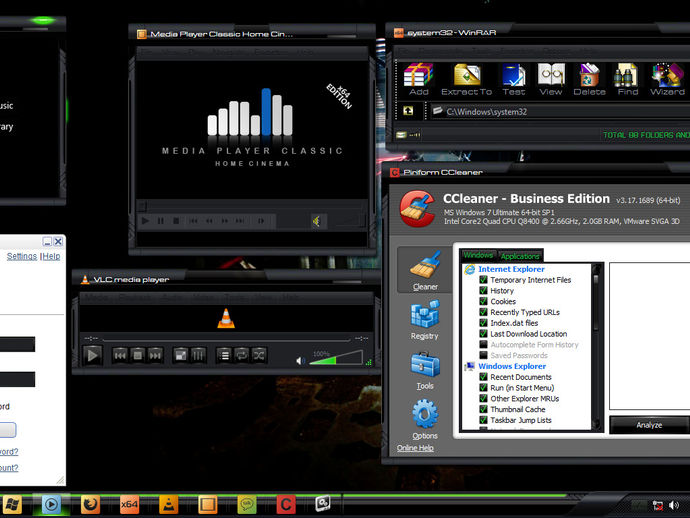The width and height of the screenshot is (690, 518).
Task: Click Stop in Media Player Classic
Action: coord(176,221)
